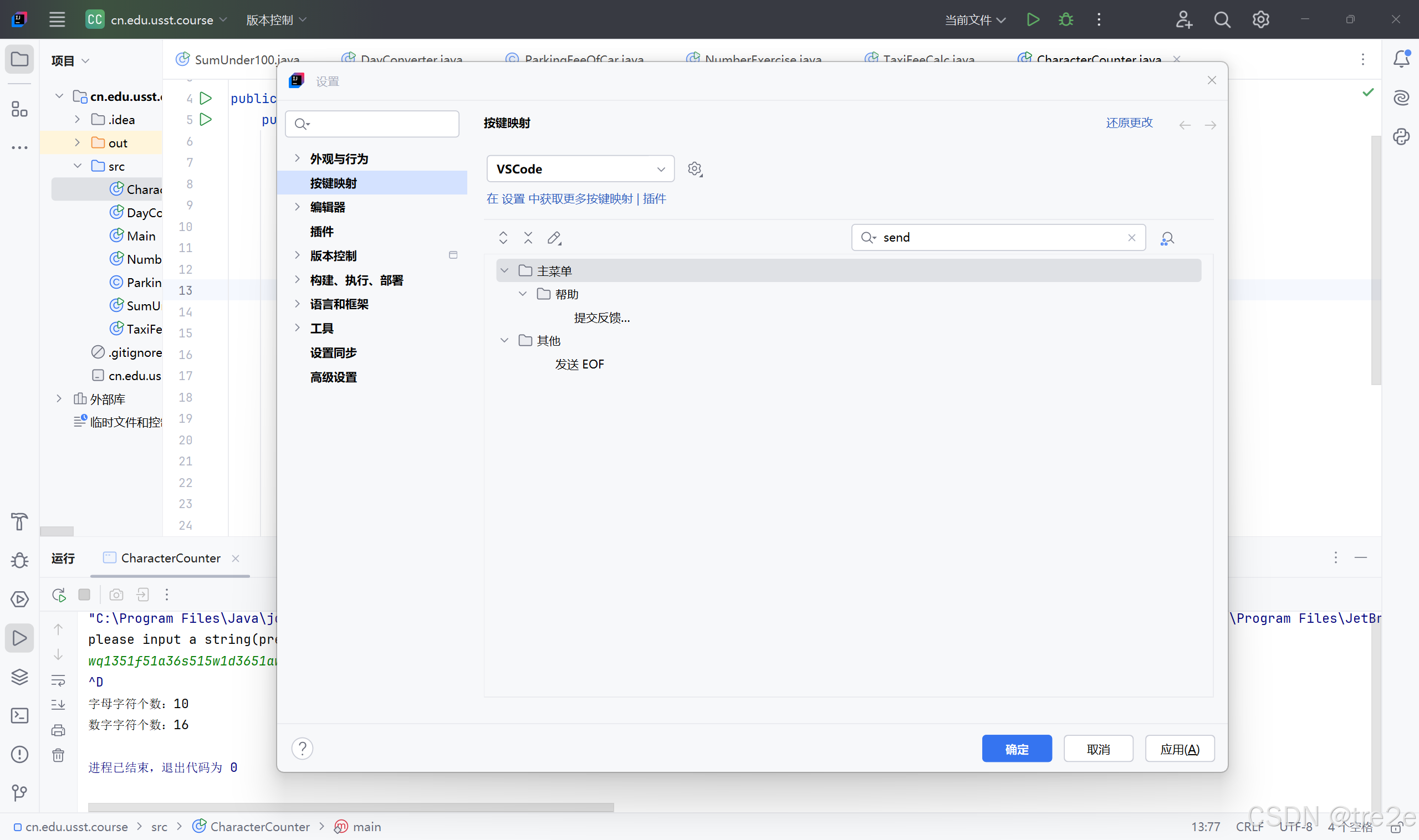The image size is (1419, 840).
Task: Click the 还原更改 link
Action: point(1129,123)
